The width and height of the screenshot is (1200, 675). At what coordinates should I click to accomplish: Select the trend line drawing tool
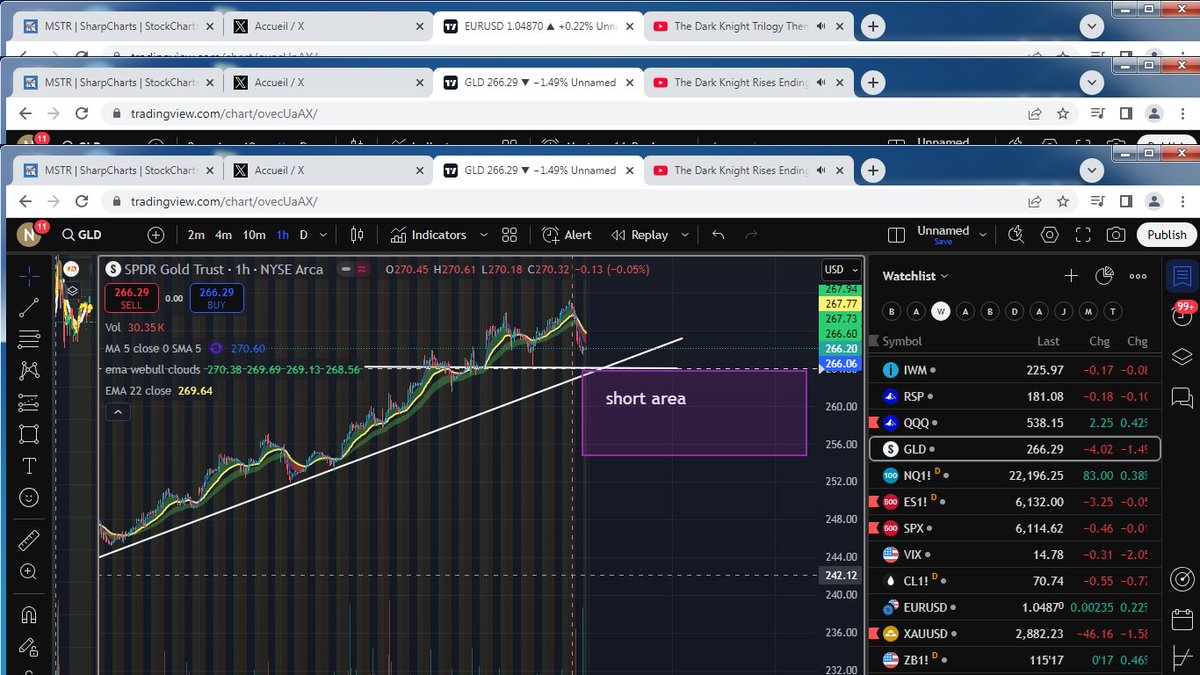click(29, 307)
